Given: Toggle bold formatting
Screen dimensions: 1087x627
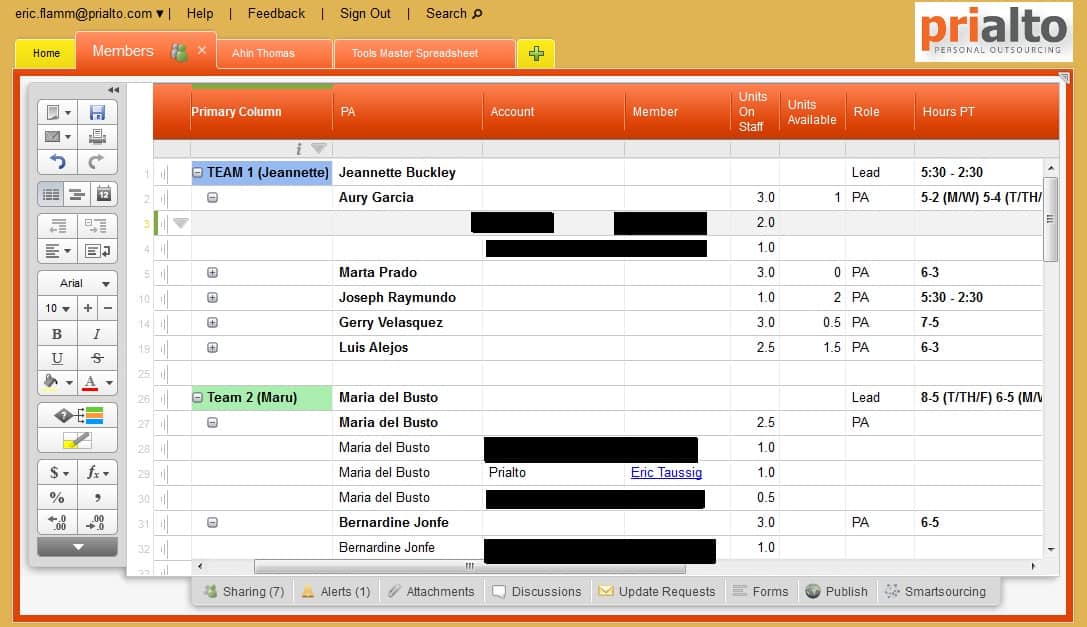Looking at the screenshot, I should pyautogui.click(x=57, y=334).
